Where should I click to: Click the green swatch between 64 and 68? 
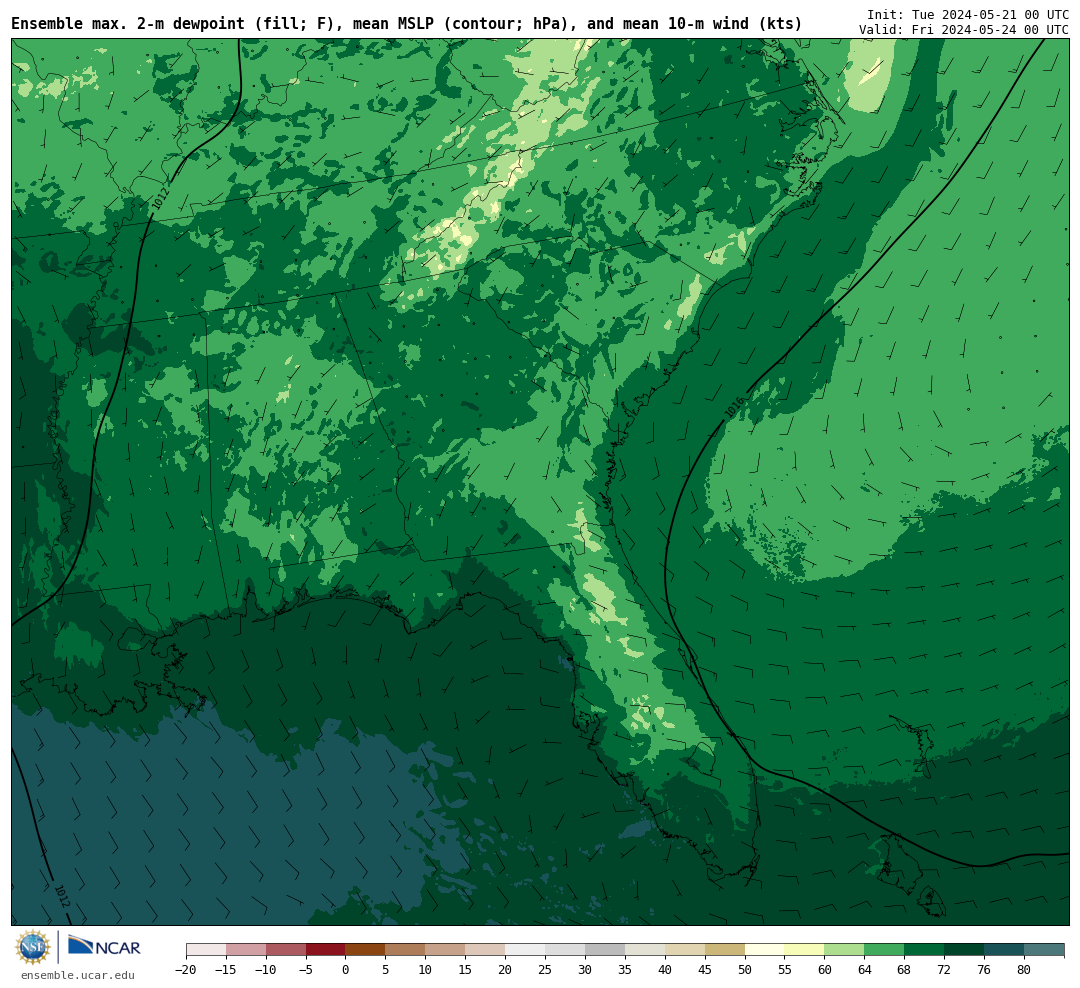click(x=884, y=950)
